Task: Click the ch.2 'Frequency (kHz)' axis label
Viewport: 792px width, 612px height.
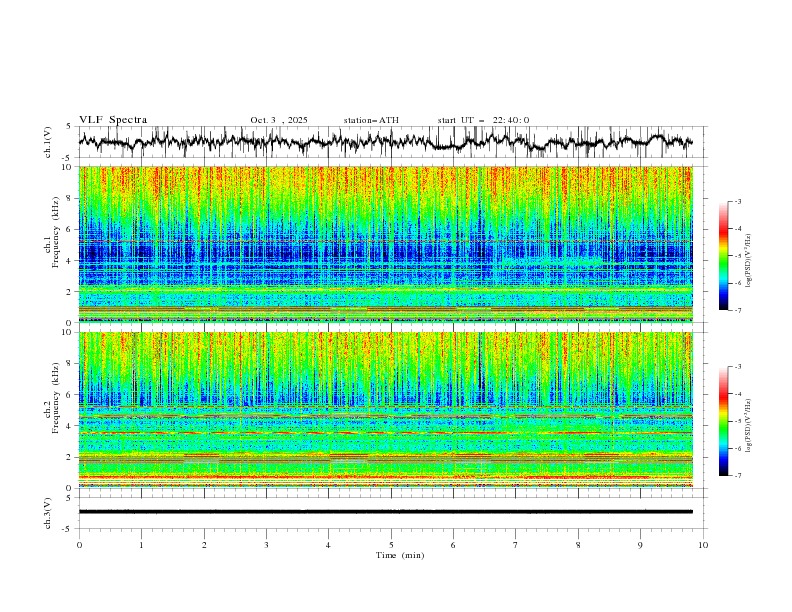Action: [56, 398]
